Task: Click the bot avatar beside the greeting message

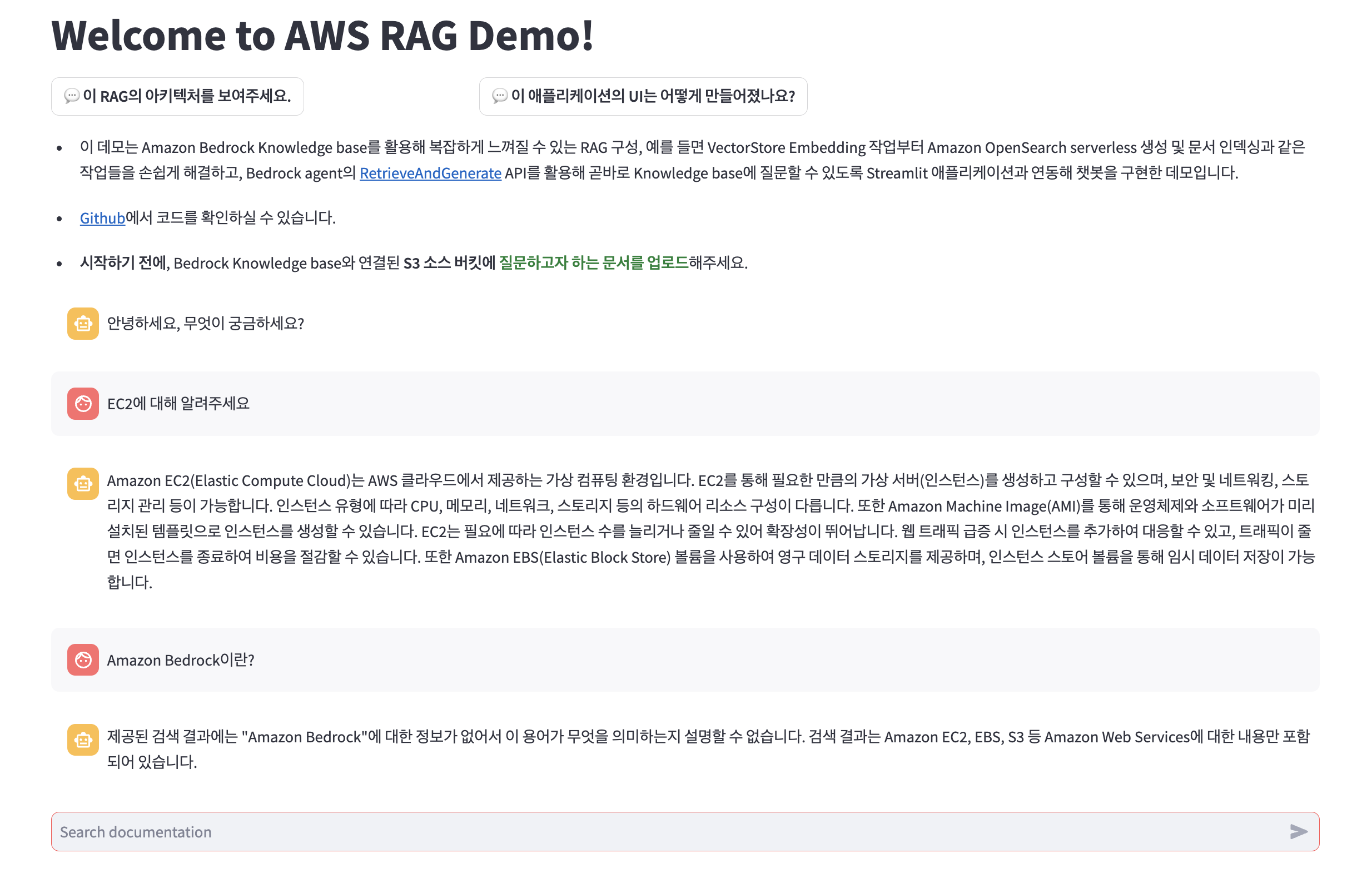Action: click(x=83, y=324)
